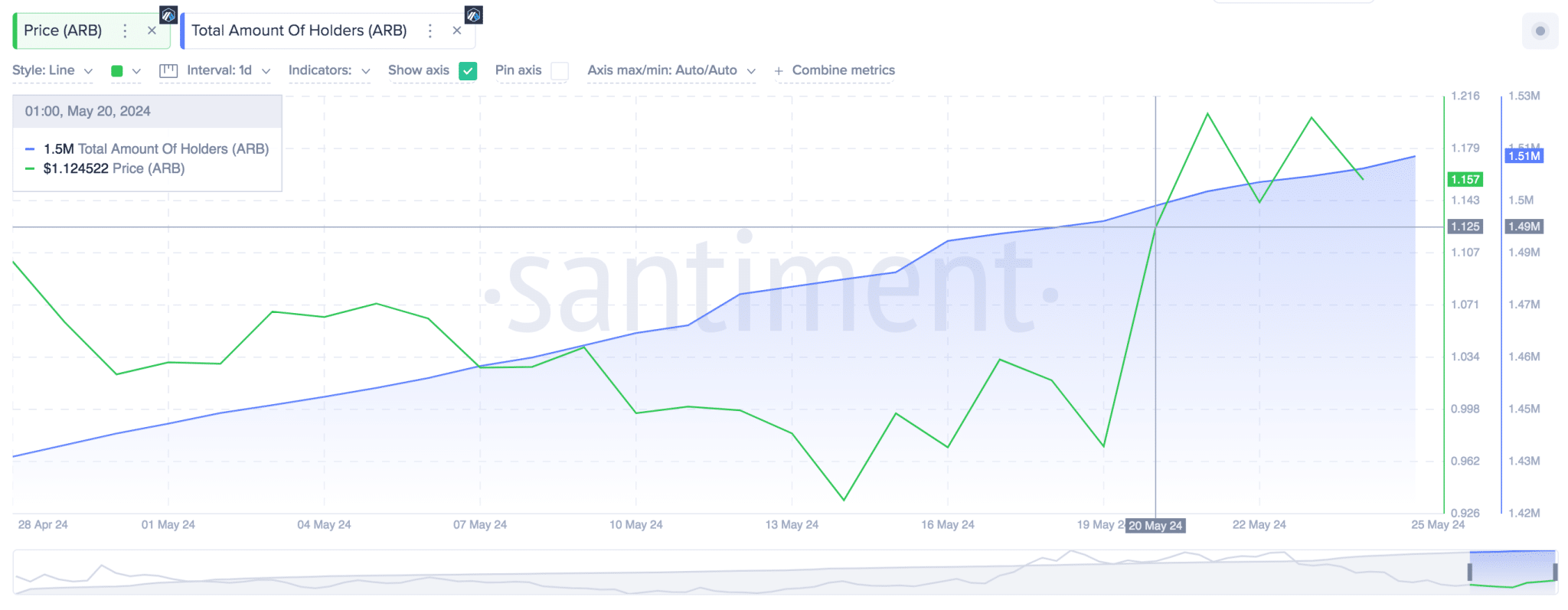Click the 1.157 current price axis label
This screenshot has width=1568, height=610.
point(1465,179)
